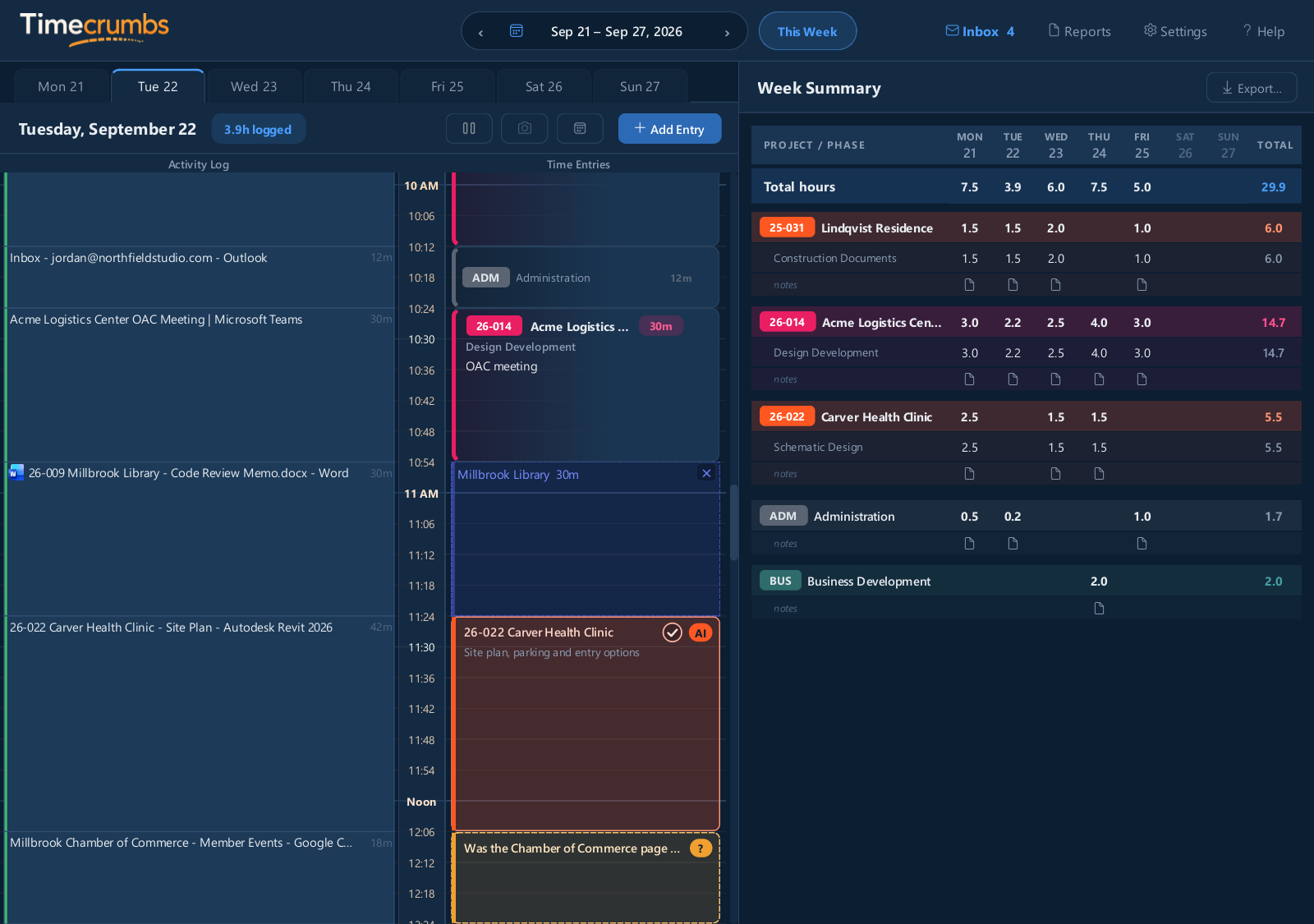
Task: Open Friday note icon for Lindqvist Residence
Action: tap(1142, 285)
